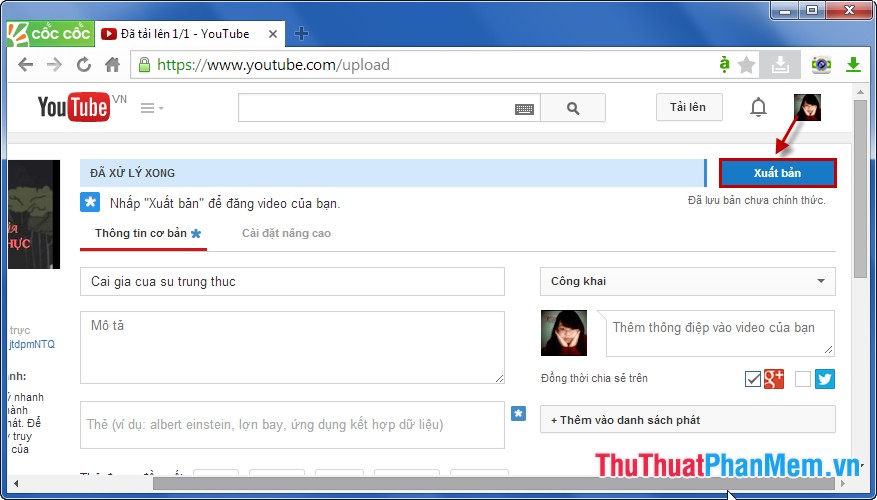Reload the page with the refresh icon

pyautogui.click(x=84, y=65)
